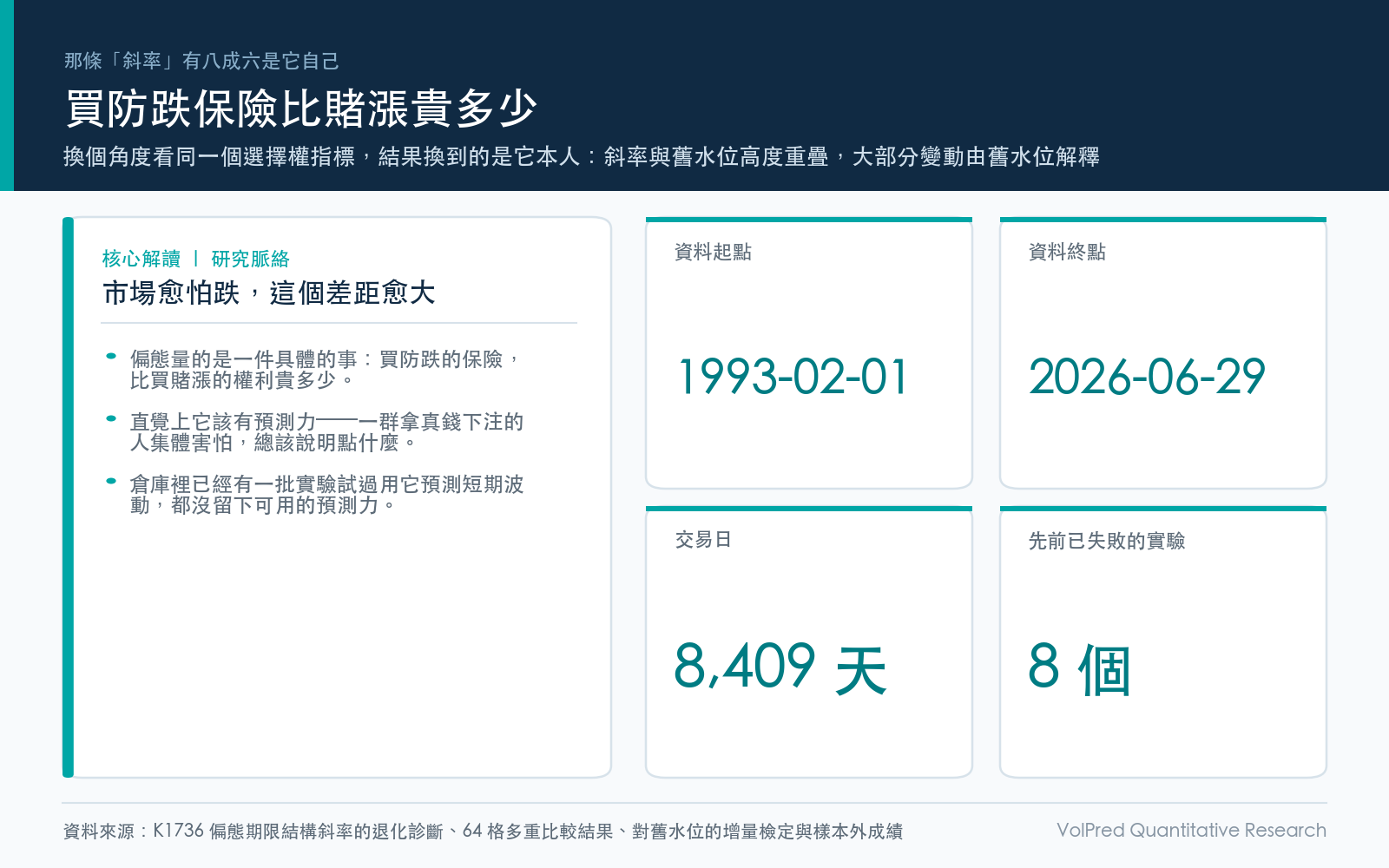Click the kicker text 那條「斜率」有八成六是它自己
The image size is (1389, 868).
(201, 61)
